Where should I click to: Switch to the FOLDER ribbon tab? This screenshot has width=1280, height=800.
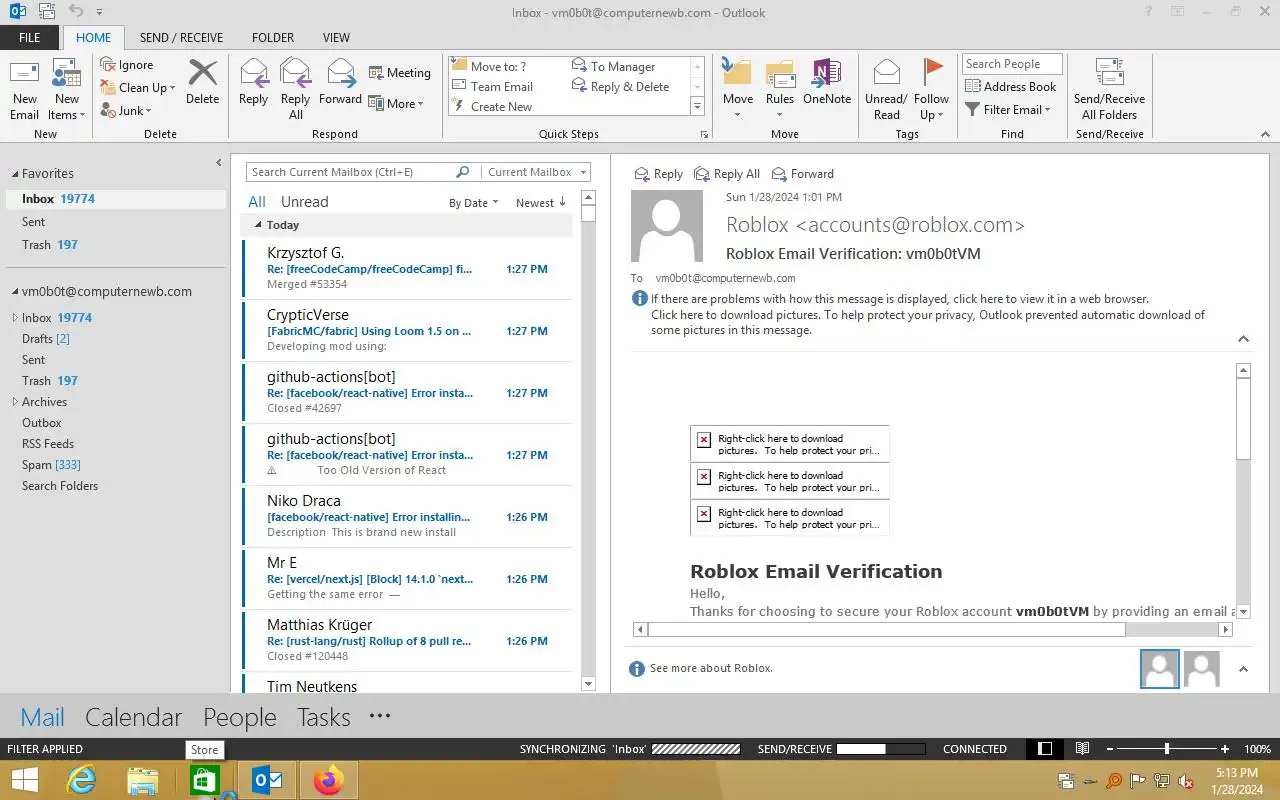coord(273,38)
